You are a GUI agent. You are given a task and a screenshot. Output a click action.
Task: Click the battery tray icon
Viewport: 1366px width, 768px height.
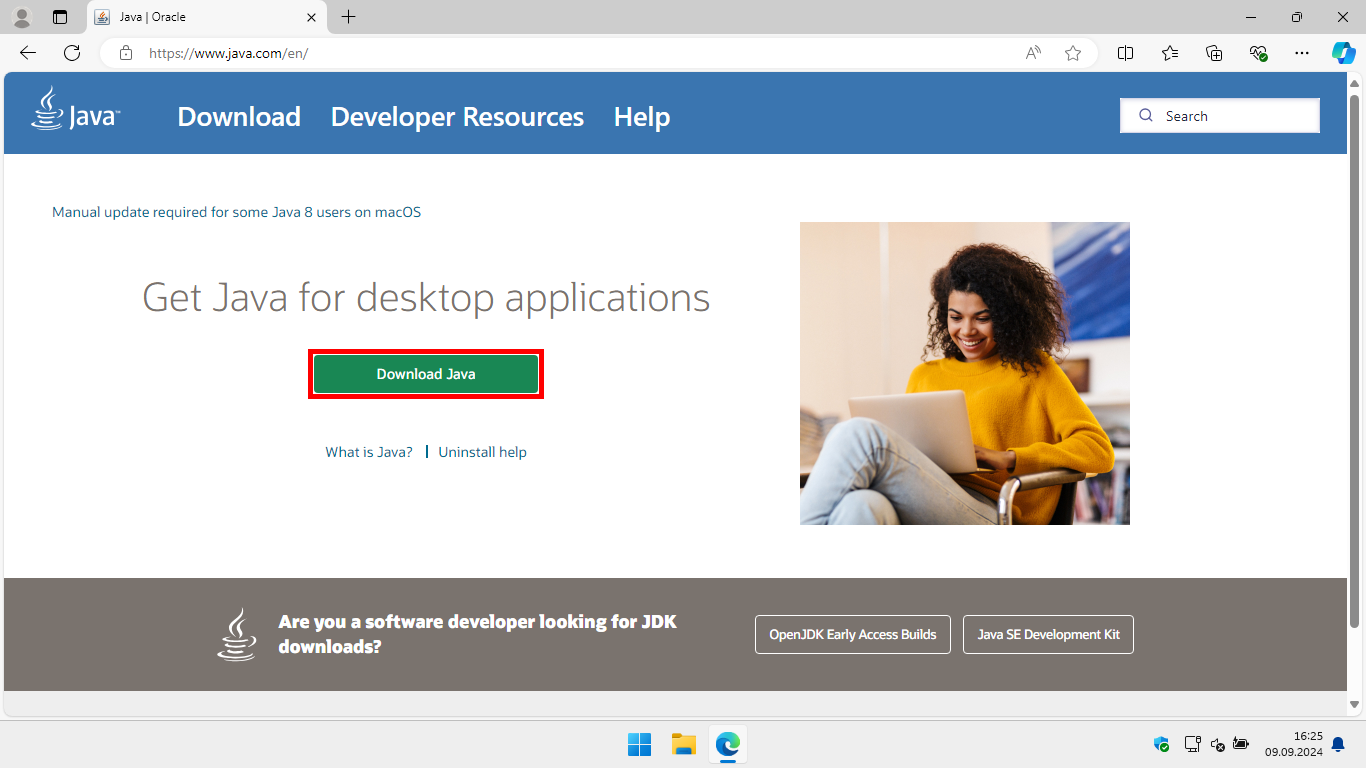pos(1241,744)
